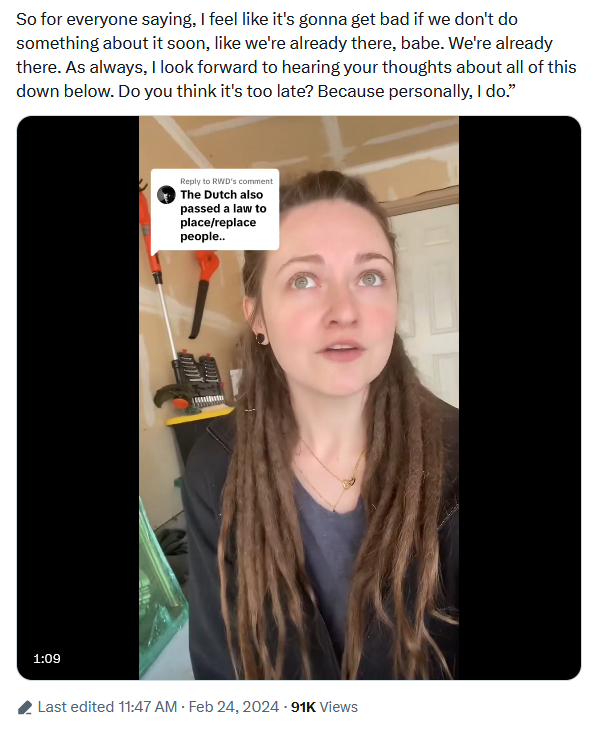Image resolution: width=597 pixels, height=732 pixels.
Task: Click the commenter's avatar in the reply bubble
Action: [x=166, y=195]
